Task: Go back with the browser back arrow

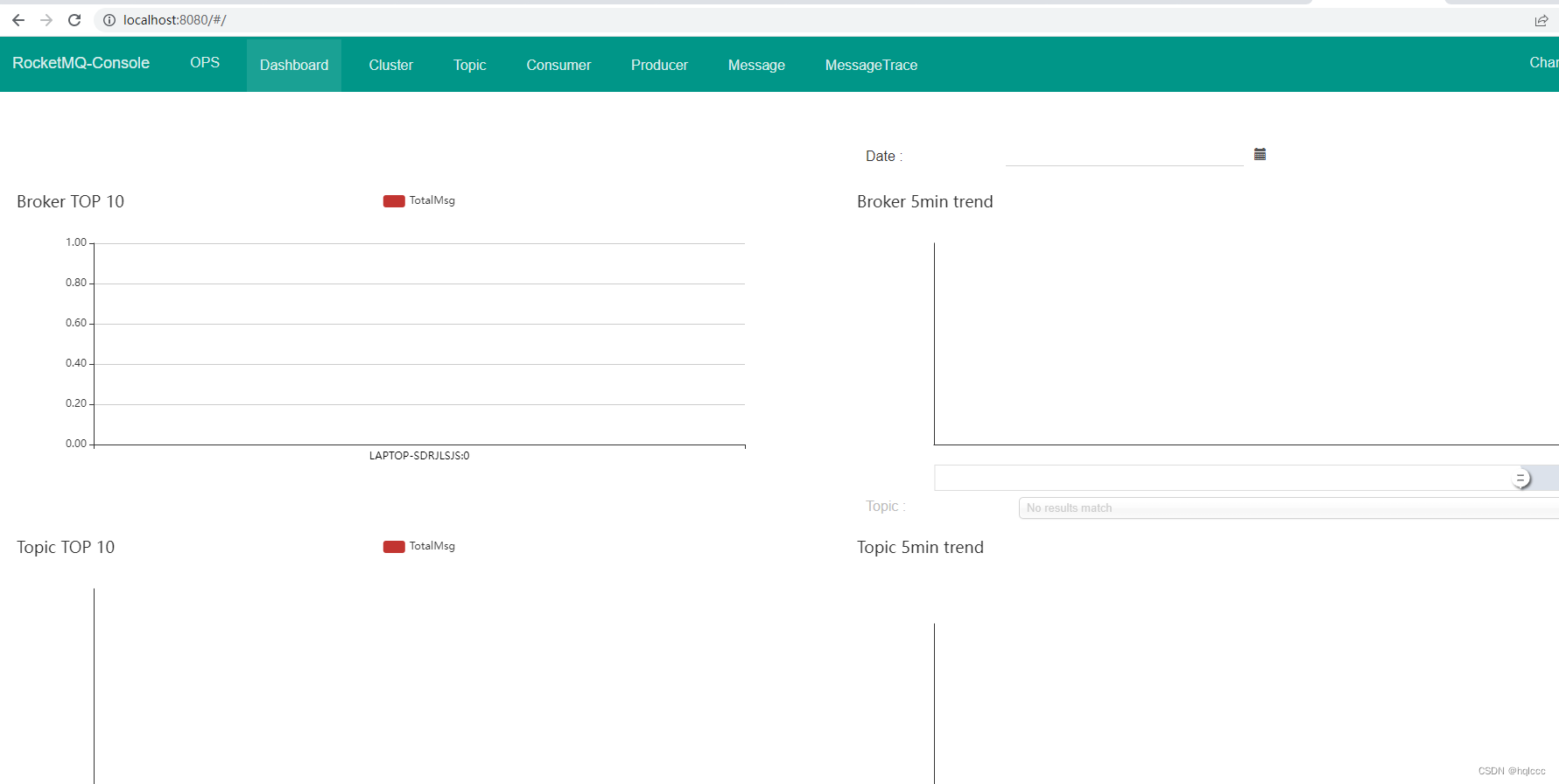Action: pos(18,20)
